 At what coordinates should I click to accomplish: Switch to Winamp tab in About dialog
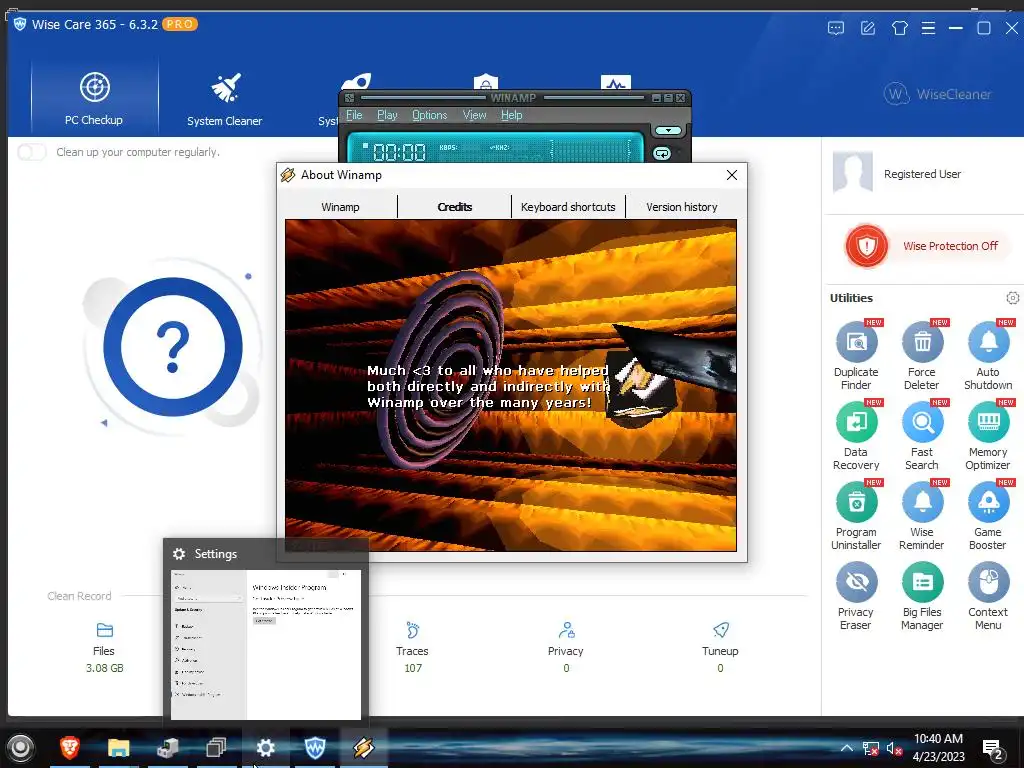pos(340,207)
